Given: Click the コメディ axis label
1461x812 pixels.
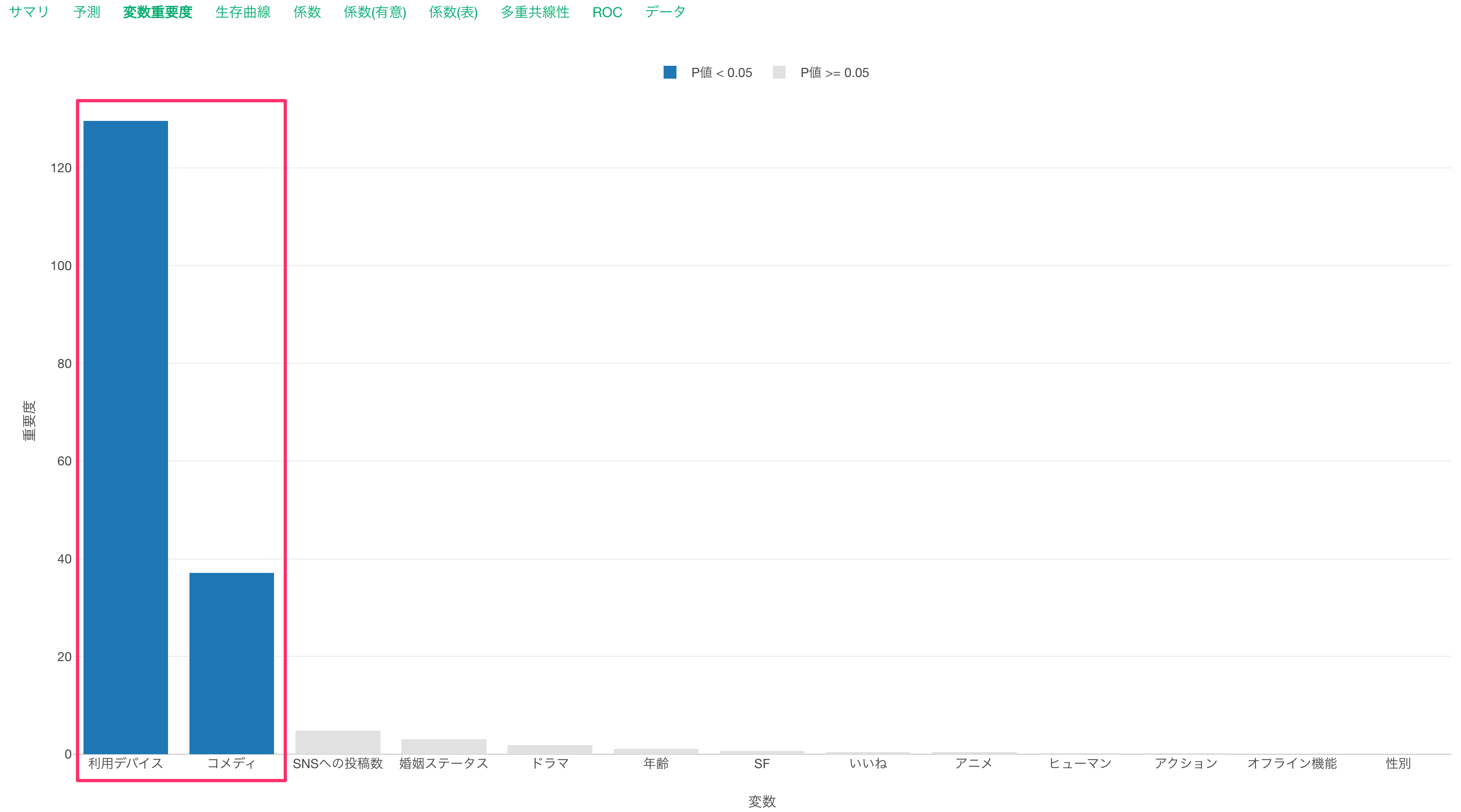Looking at the screenshot, I should pyautogui.click(x=231, y=763).
